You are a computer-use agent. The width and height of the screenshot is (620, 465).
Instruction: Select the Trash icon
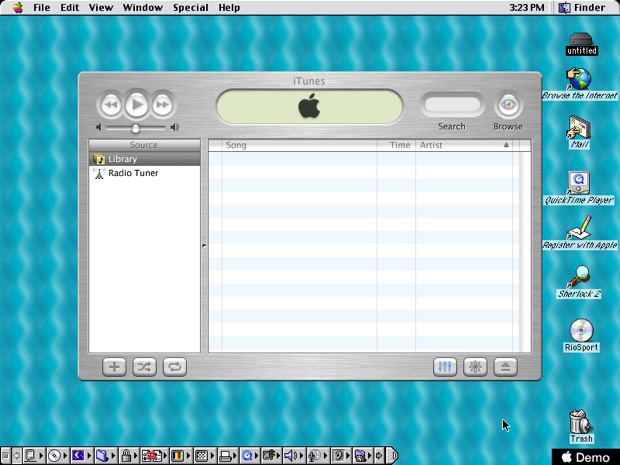click(581, 426)
